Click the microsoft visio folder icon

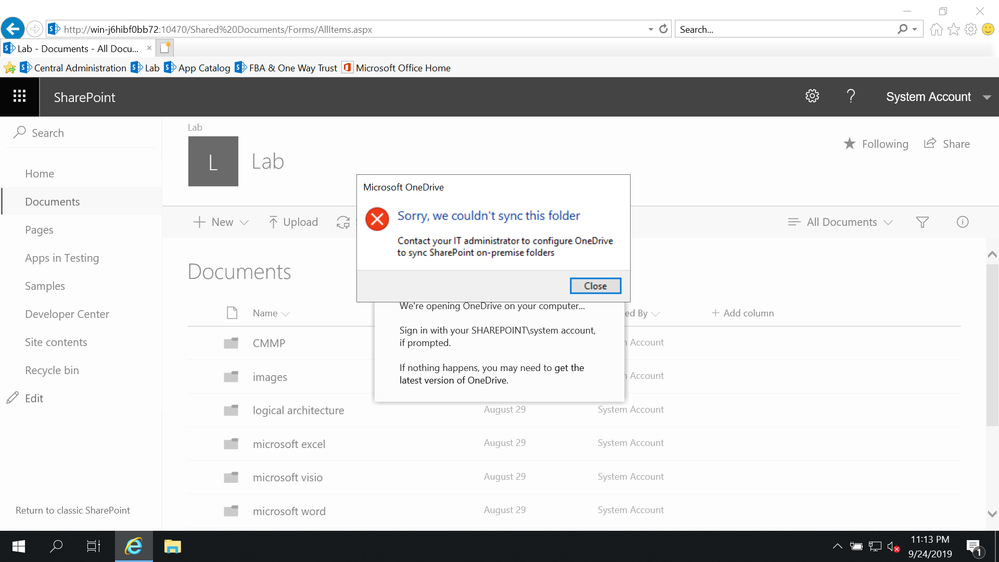tap(231, 477)
